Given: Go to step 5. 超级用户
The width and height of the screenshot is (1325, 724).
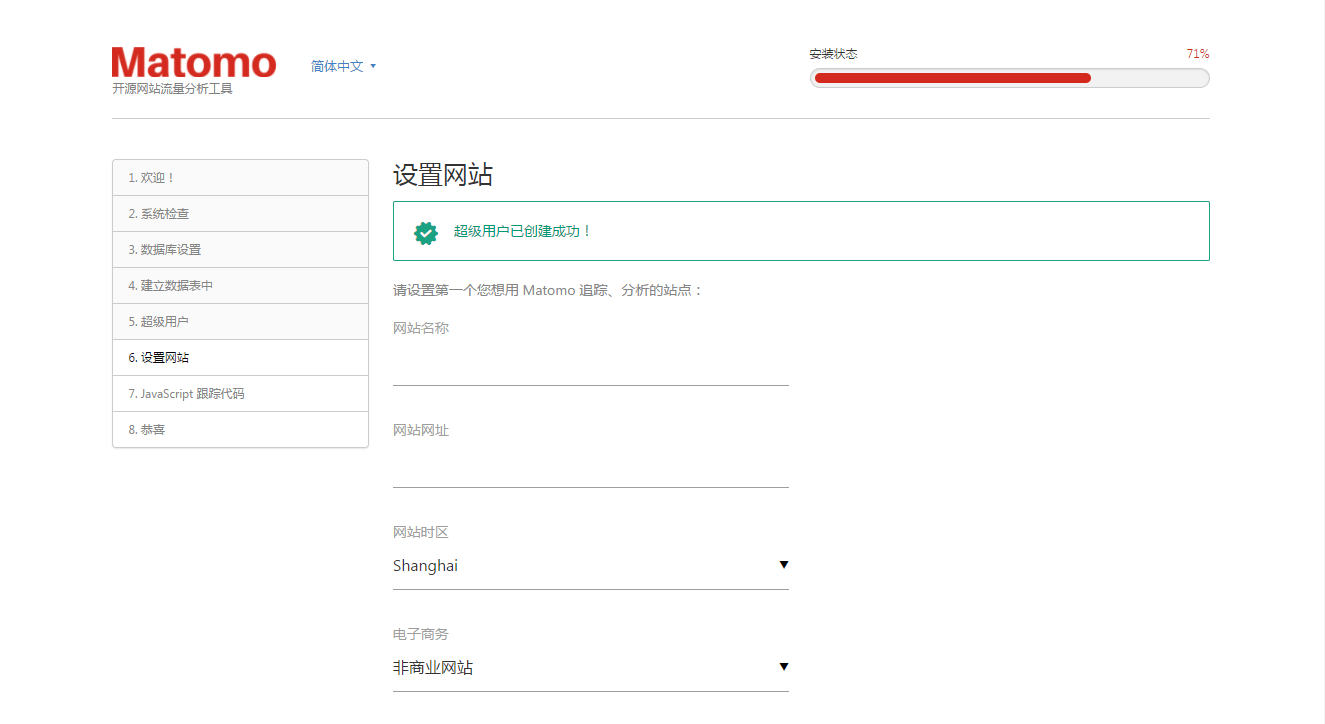Looking at the screenshot, I should point(240,322).
